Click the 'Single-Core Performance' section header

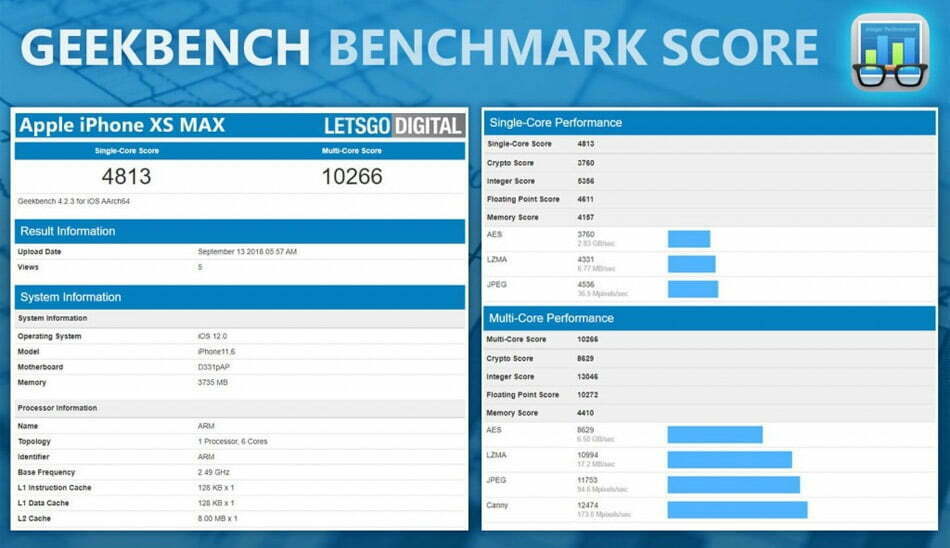[x=709, y=123]
